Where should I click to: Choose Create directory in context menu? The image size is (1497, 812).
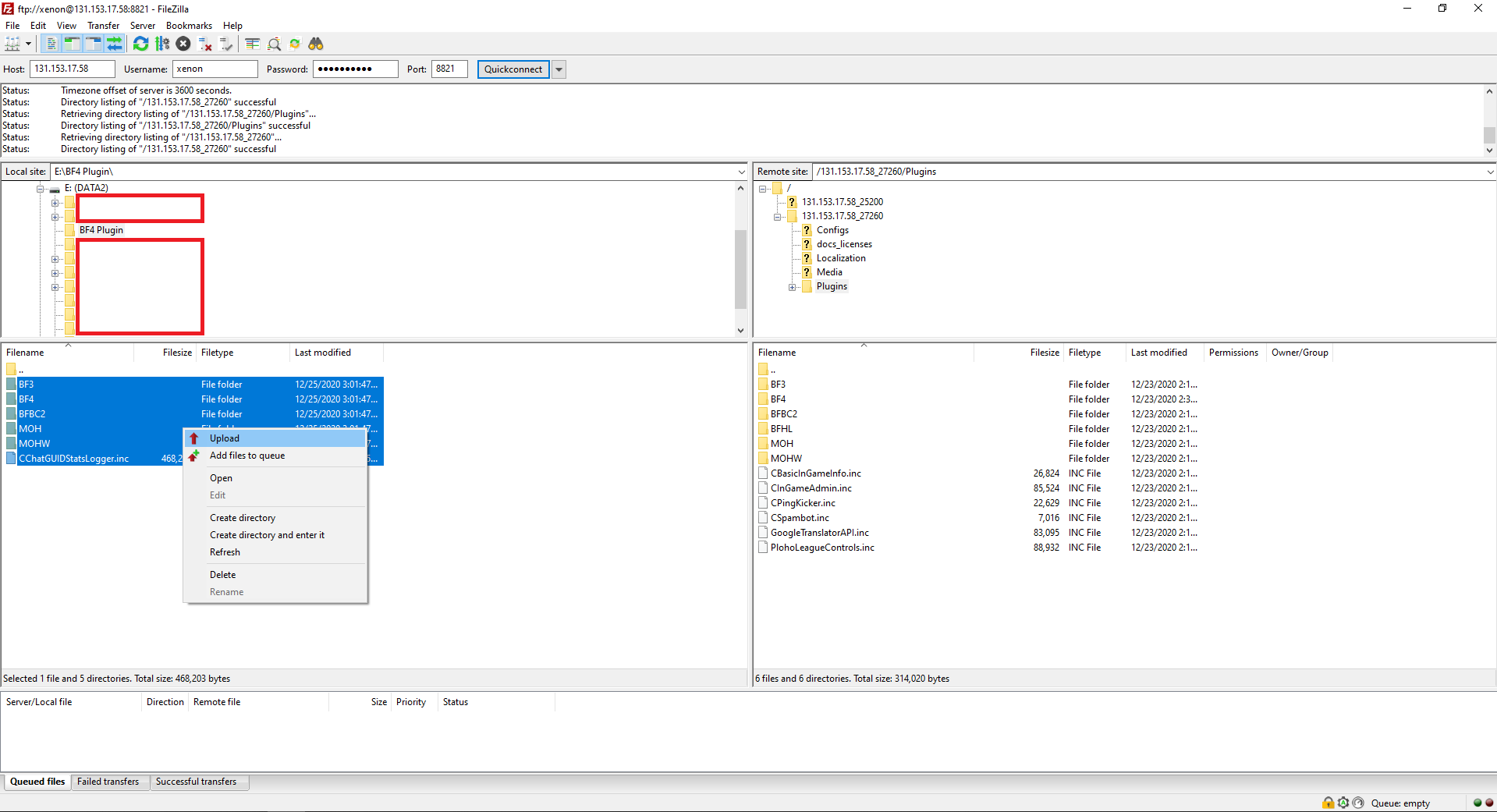(275, 518)
